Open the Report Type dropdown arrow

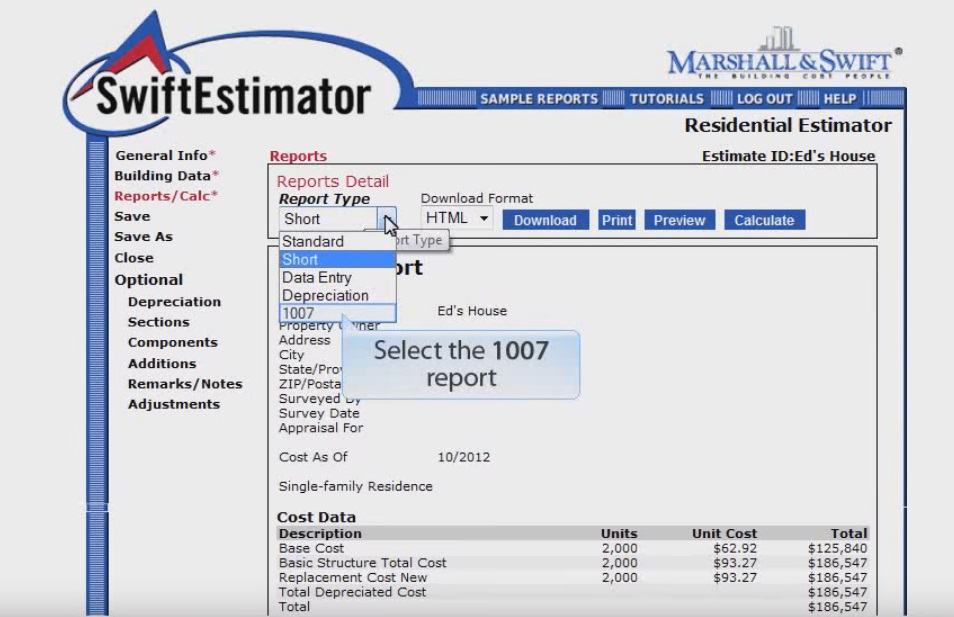pos(387,219)
